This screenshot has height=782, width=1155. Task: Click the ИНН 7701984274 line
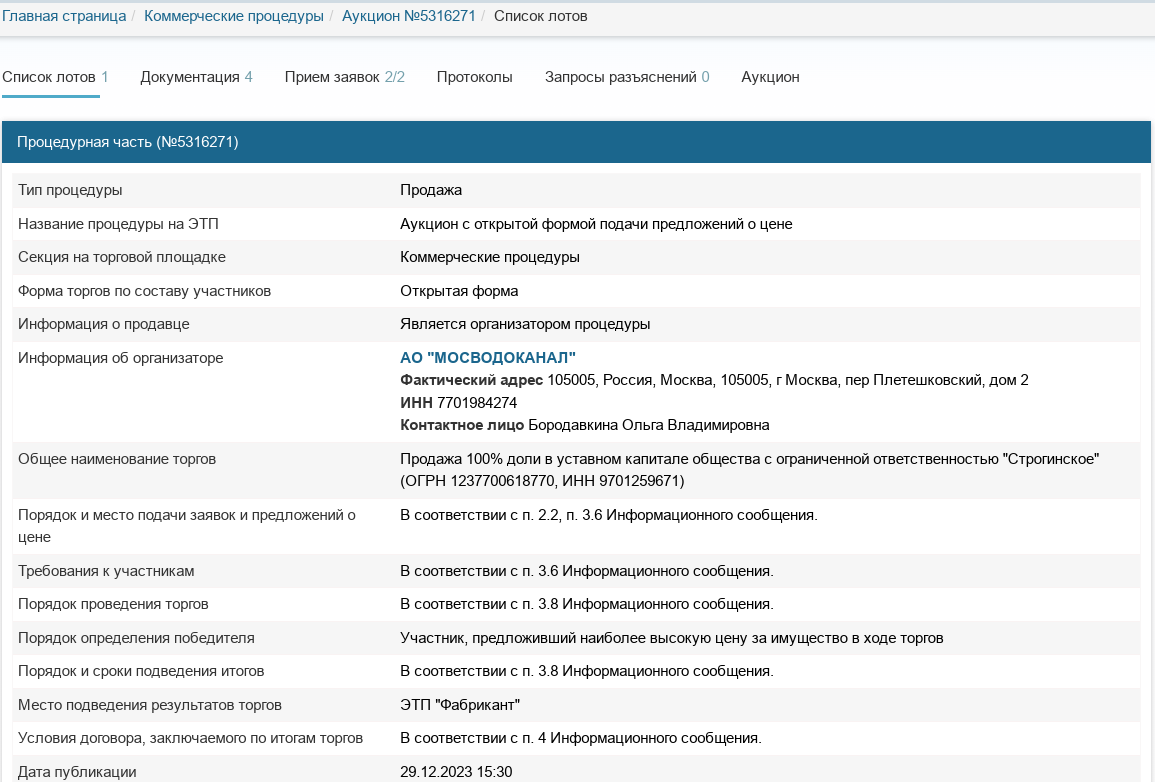458,403
